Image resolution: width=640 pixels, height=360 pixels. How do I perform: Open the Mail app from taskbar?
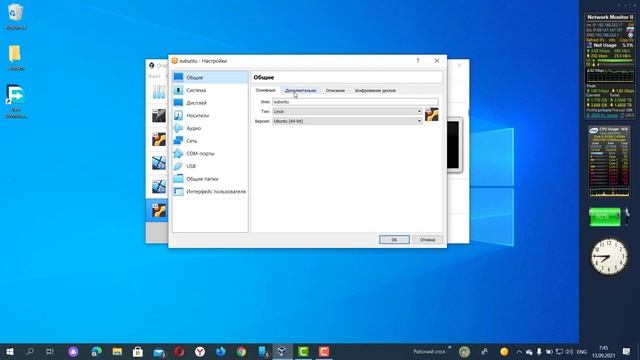click(159, 351)
